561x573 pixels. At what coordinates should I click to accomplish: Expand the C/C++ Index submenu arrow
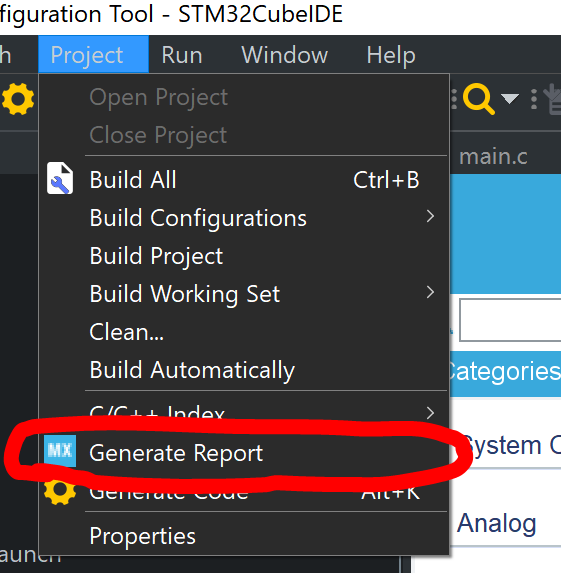(430, 413)
